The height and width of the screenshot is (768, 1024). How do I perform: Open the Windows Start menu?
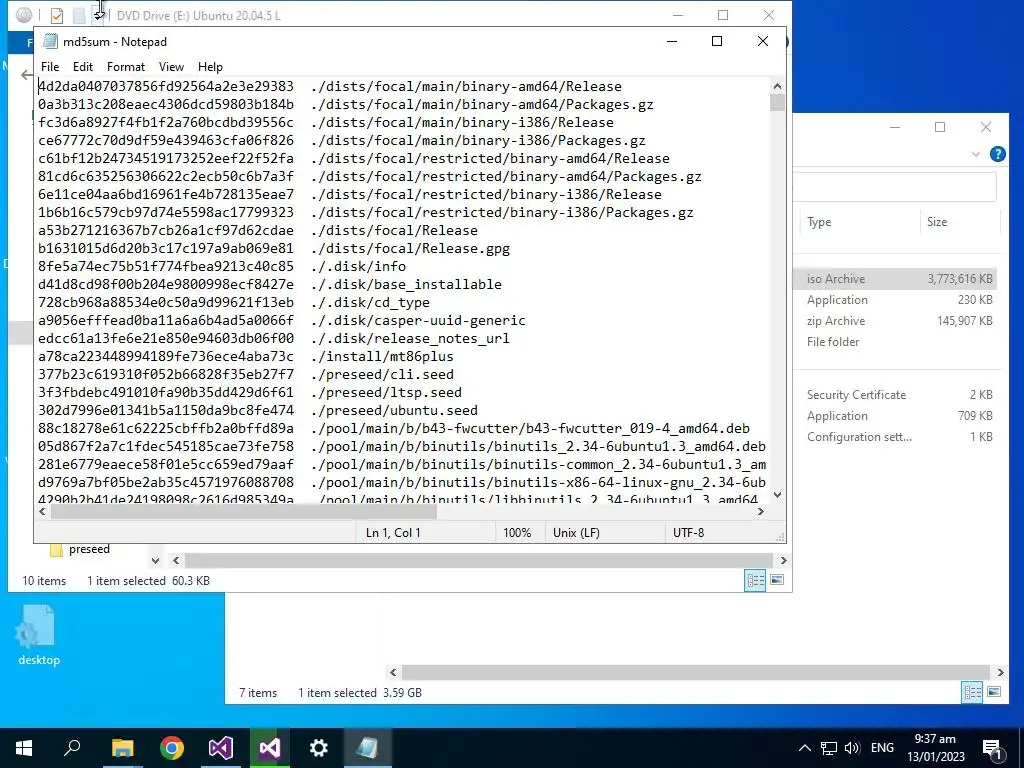coord(24,748)
